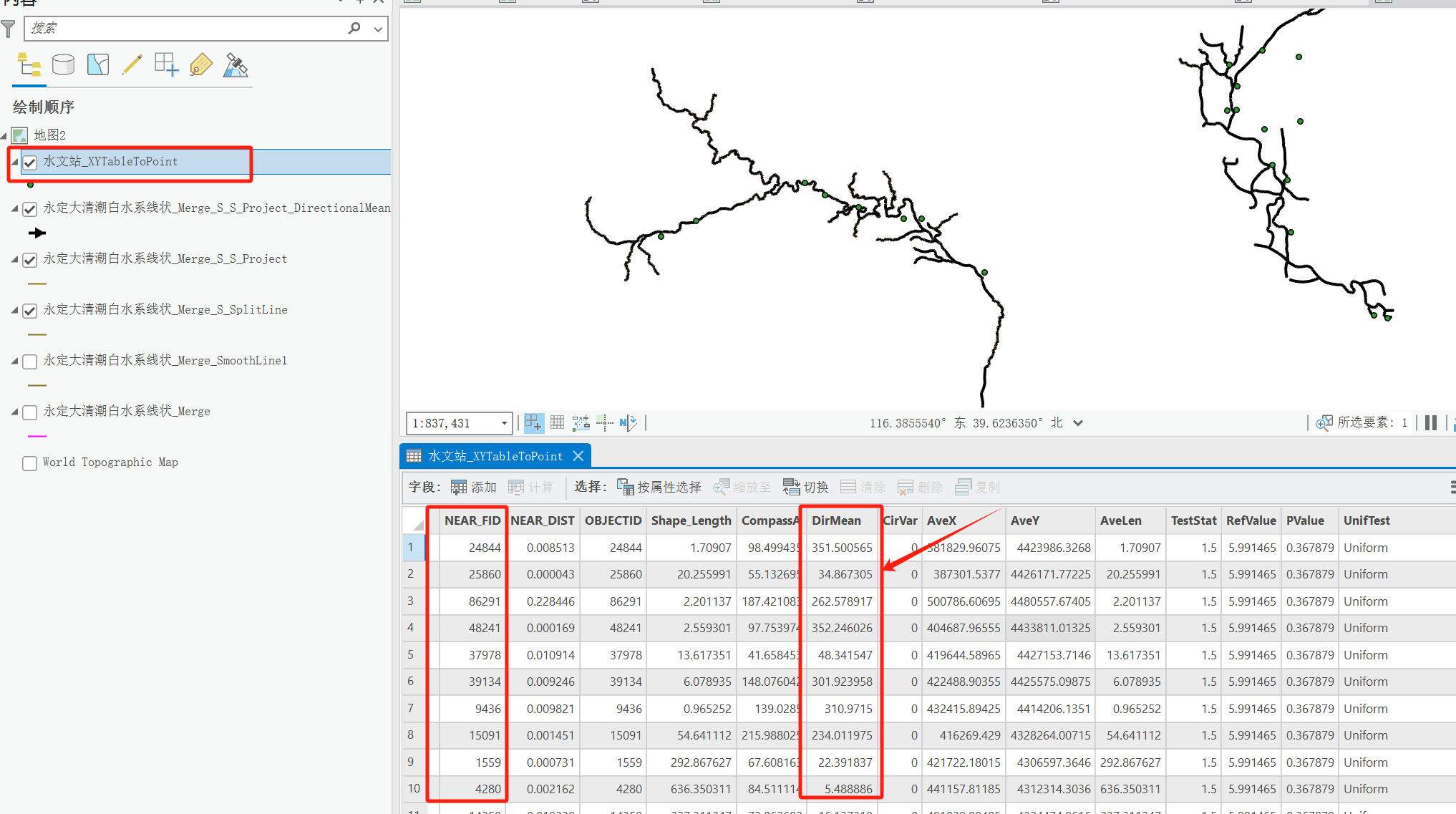Select List By Data Source cylinder icon
This screenshot has height=814, width=1456.
63,65
